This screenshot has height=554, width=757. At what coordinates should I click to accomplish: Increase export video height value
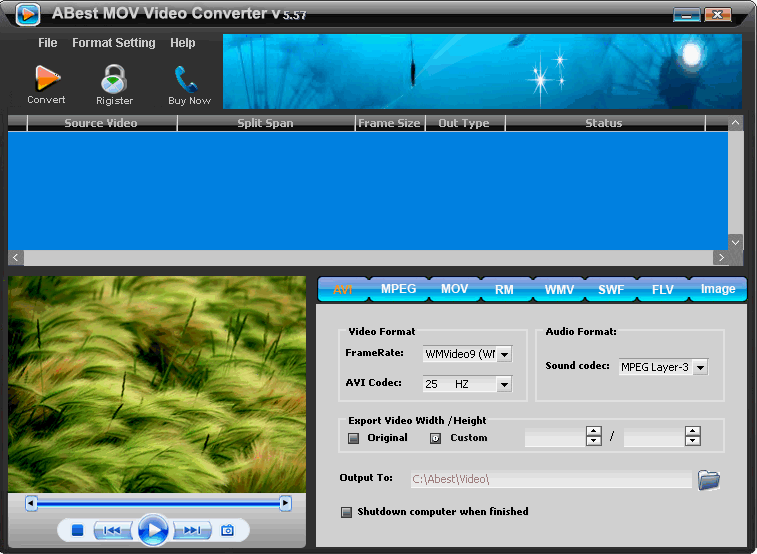coord(692,431)
